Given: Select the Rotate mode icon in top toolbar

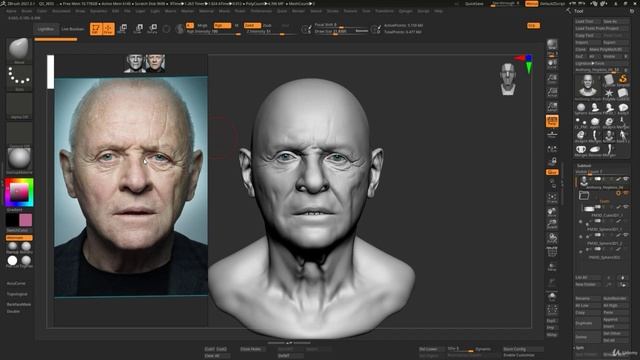Looking at the screenshot, I should point(153,29).
